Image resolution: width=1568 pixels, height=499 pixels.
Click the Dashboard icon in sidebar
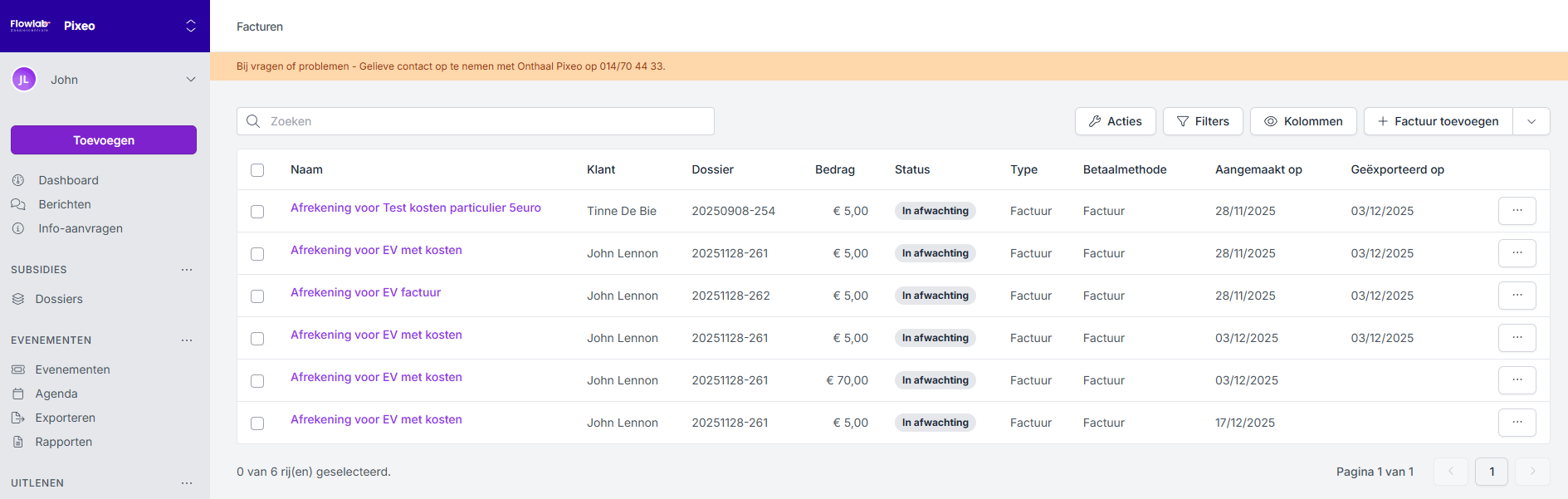click(18, 180)
